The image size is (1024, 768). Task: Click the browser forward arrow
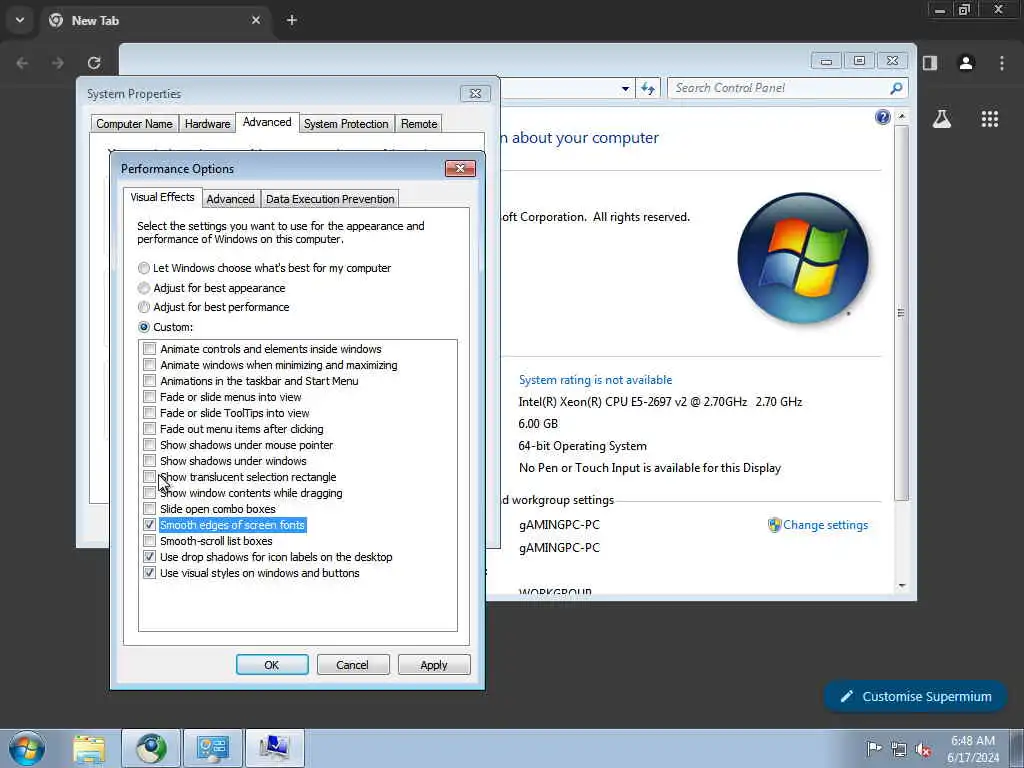pos(58,63)
